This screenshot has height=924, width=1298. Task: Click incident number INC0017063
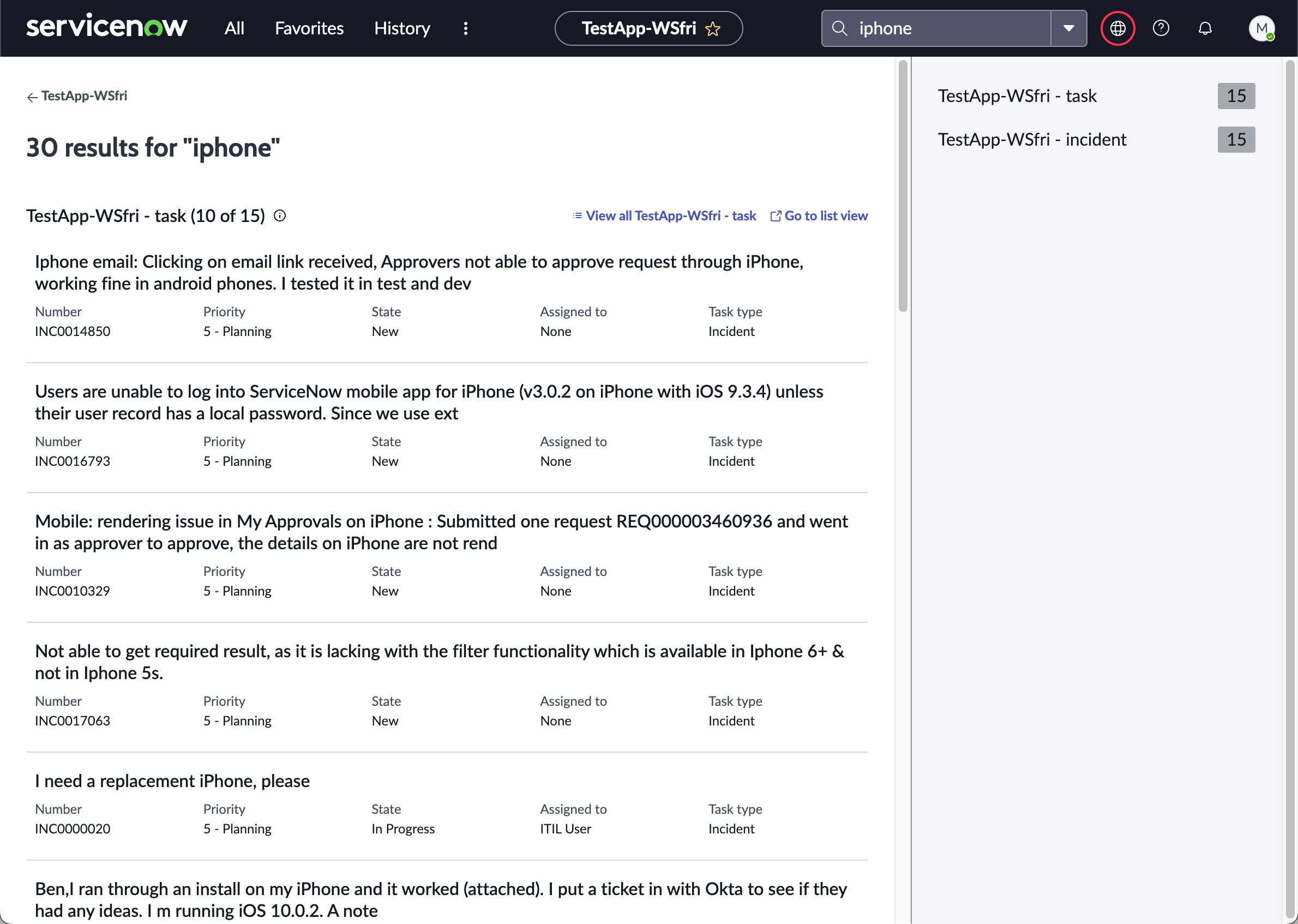click(x=72, y=721)
